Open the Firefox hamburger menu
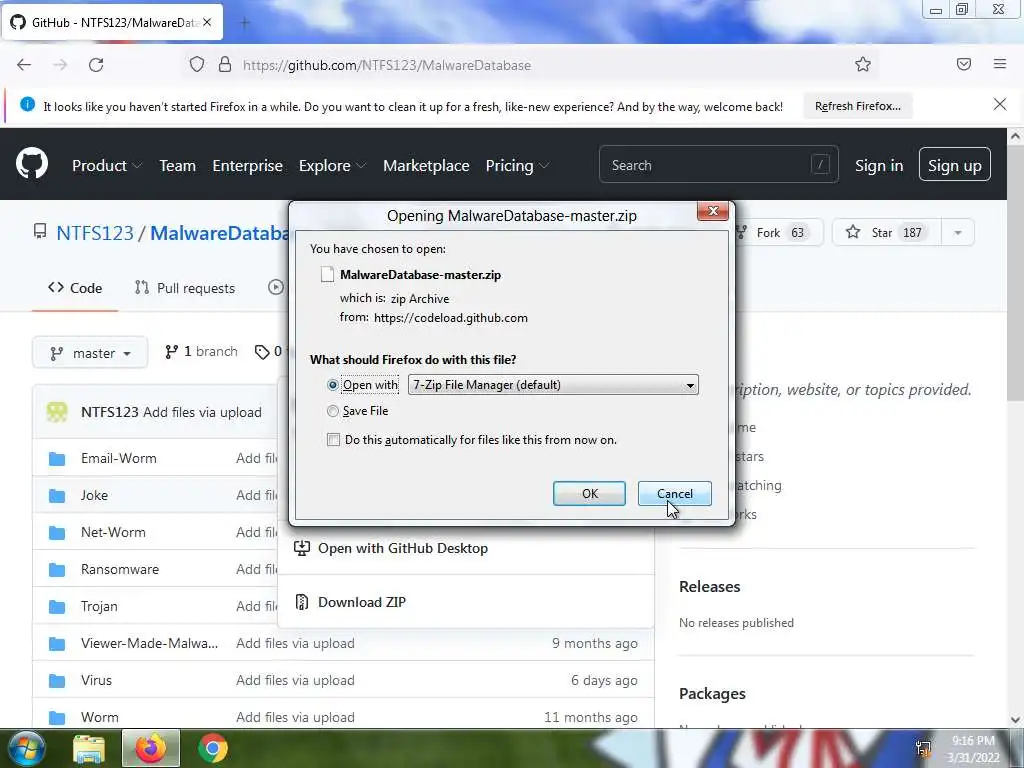 [x=1000, y=64]
